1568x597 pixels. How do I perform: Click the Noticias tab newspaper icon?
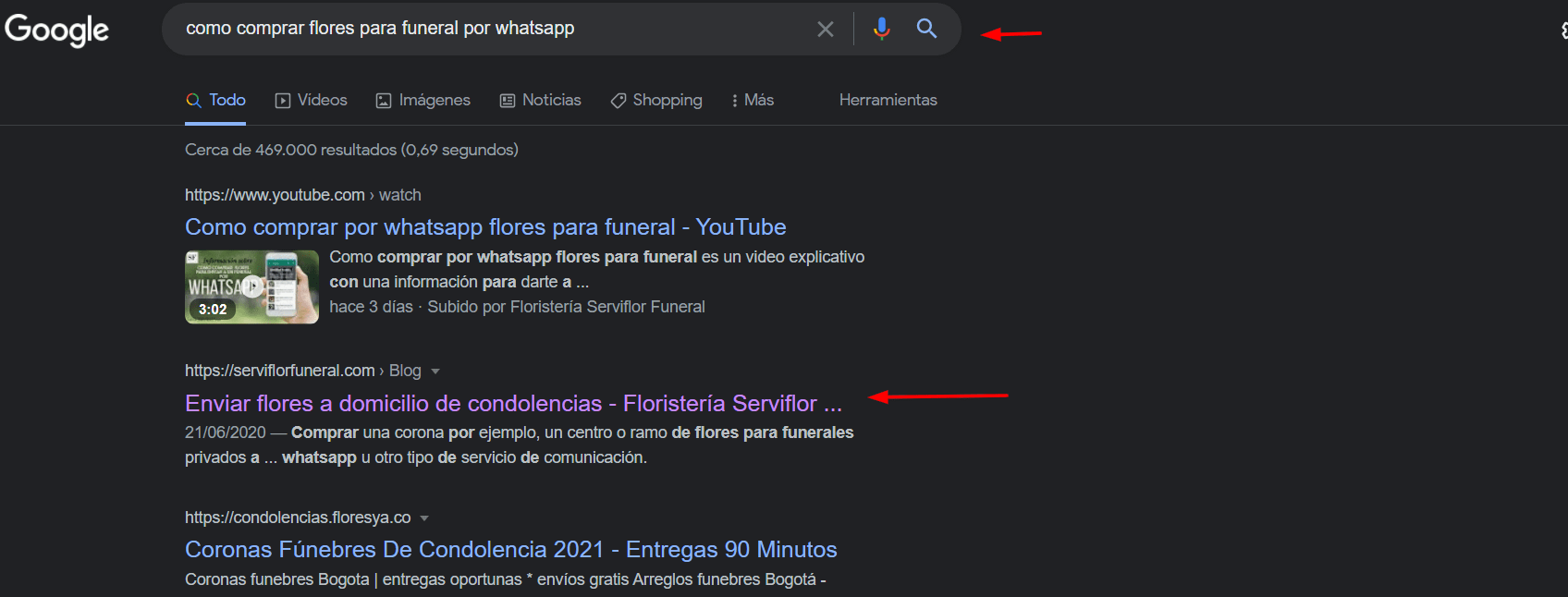tap(508, 101)
